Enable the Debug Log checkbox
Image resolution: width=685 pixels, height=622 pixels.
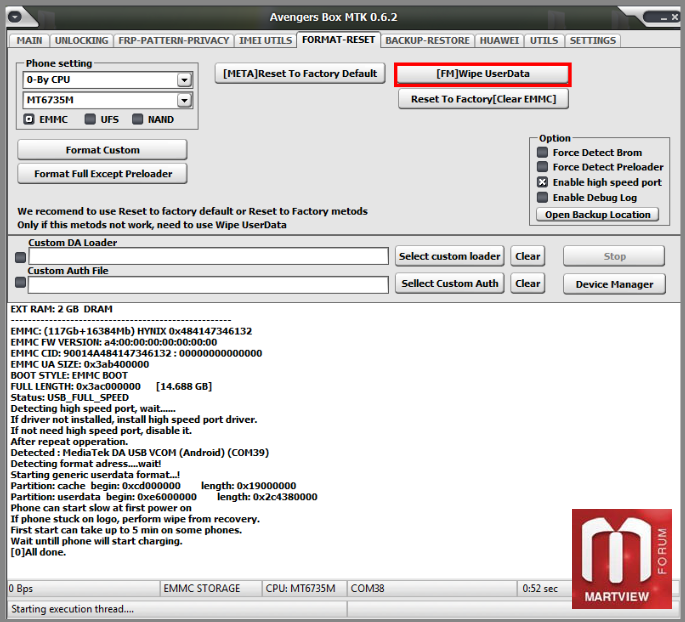click(x=542, y=197)
